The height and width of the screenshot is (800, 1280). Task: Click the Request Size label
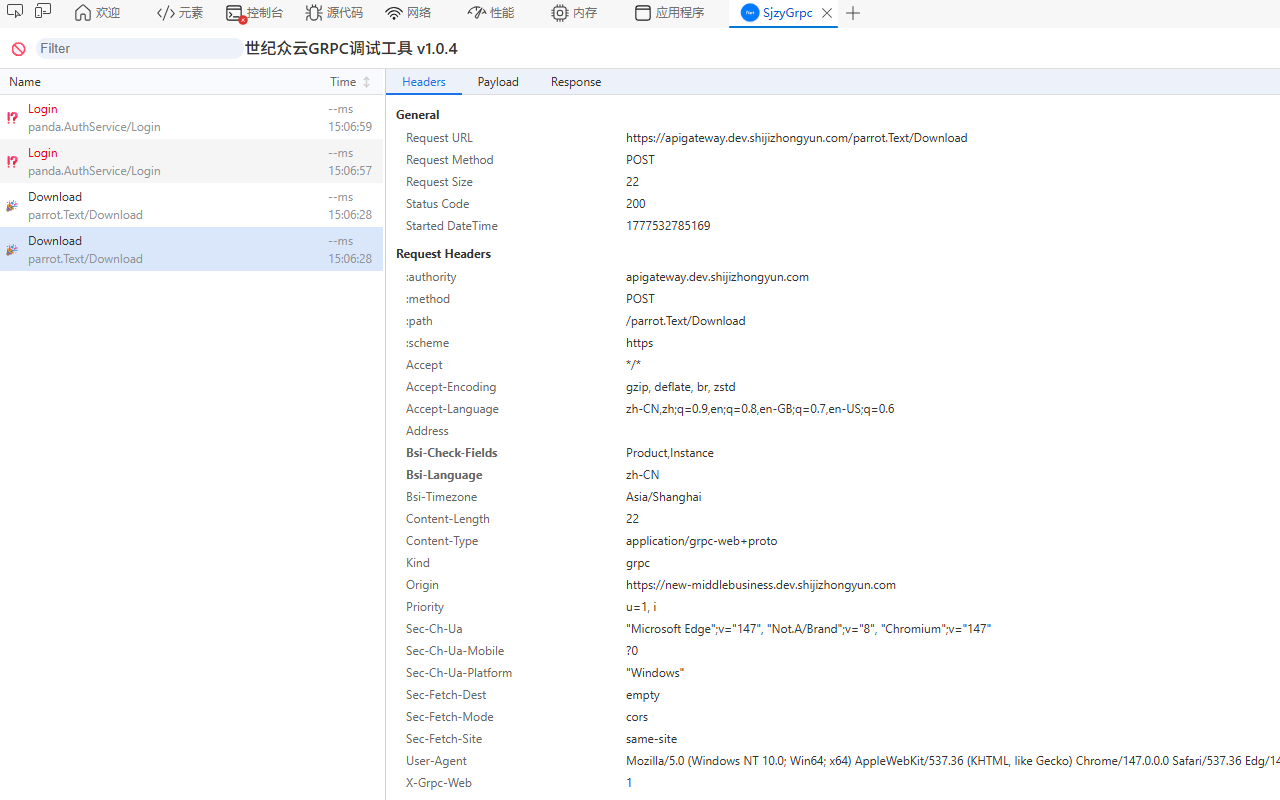coord(439,182)
